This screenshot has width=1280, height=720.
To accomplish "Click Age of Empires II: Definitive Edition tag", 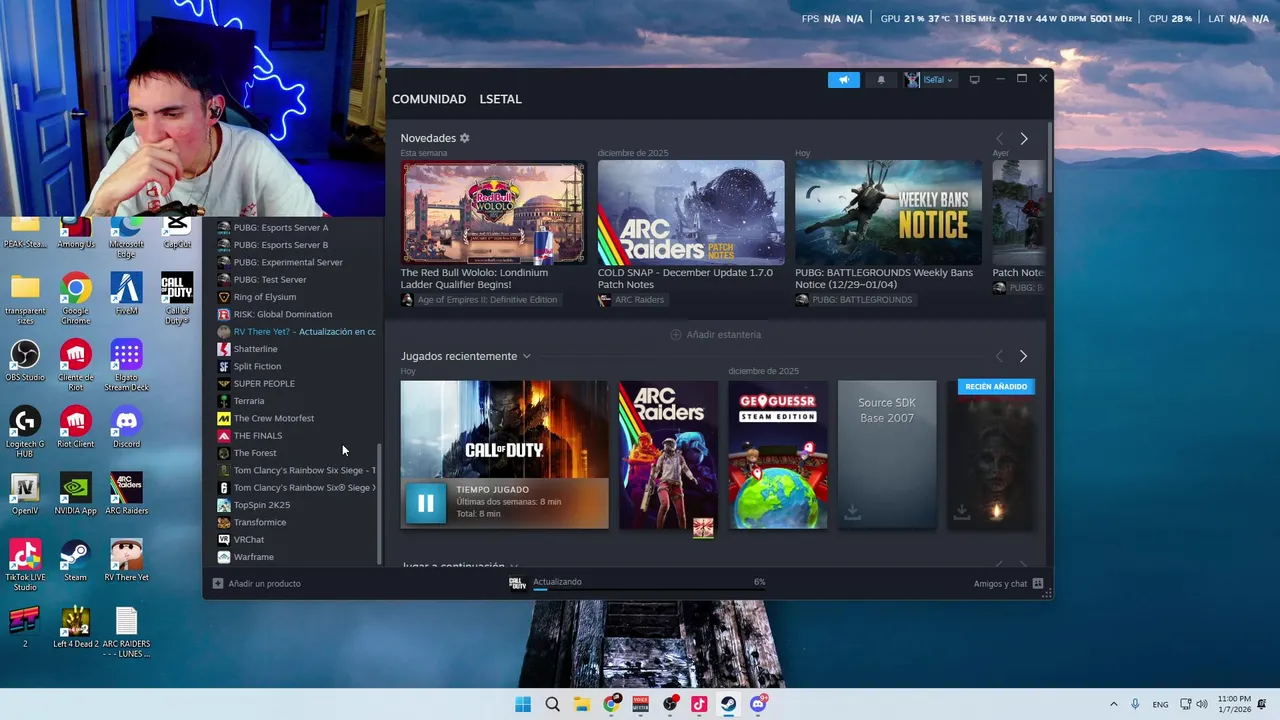I will tap(479, 300).
